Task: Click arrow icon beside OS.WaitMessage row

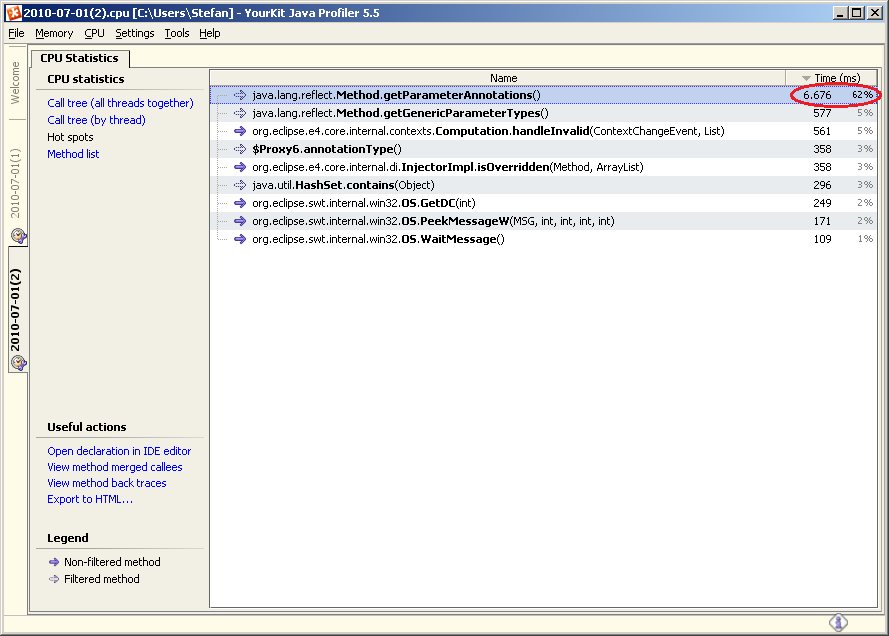Action: click(240, 239)
